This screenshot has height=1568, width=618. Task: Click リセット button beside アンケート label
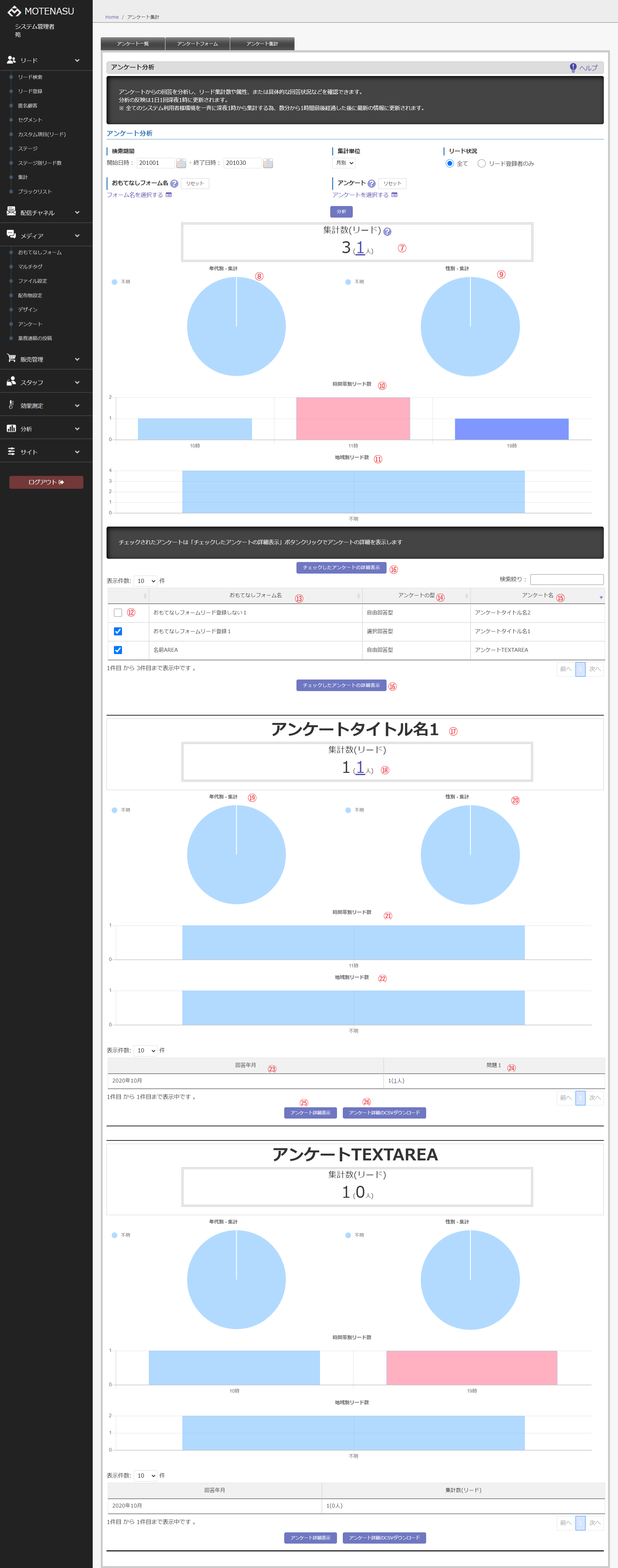(392, 183)
